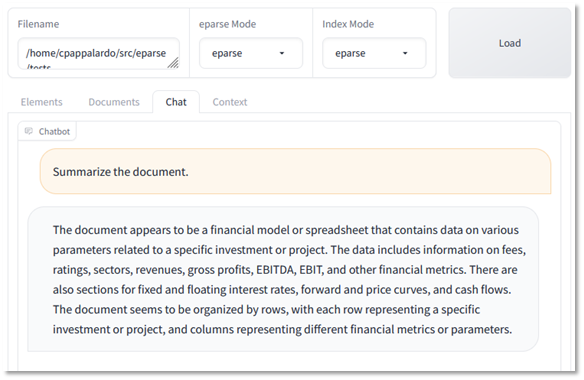Click the Filename path input field
This screenshot has width=584, height=380.
pos(99,53)
